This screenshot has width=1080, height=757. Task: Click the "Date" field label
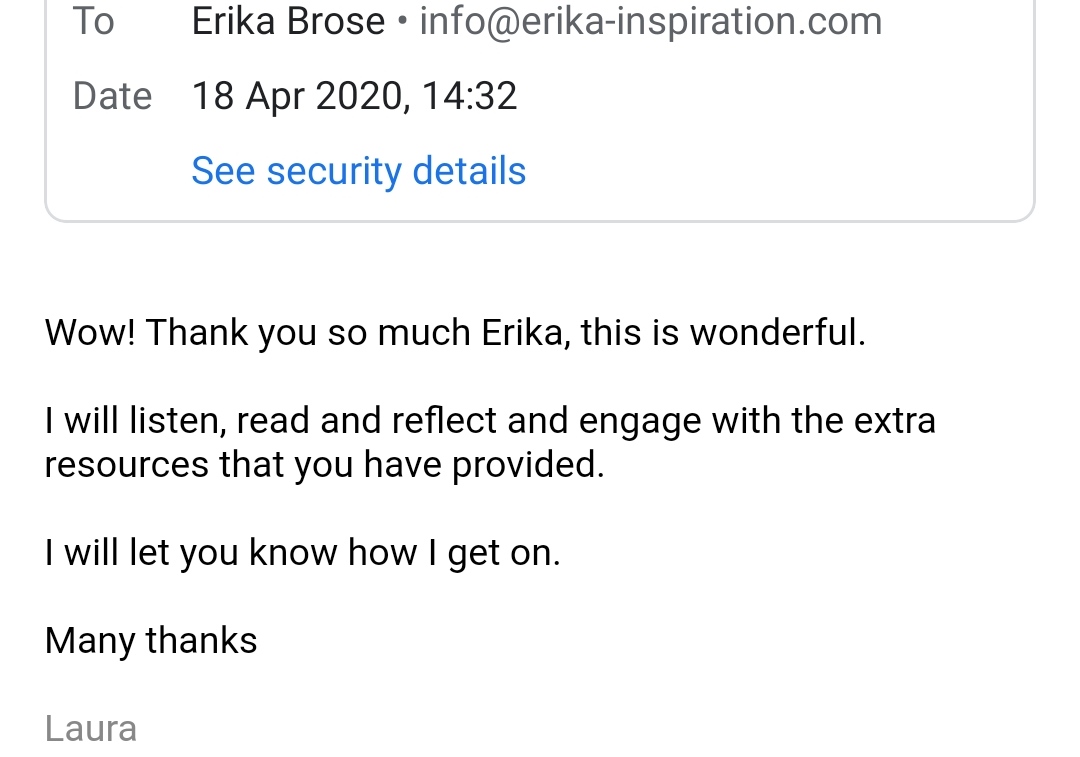point(112,96)
